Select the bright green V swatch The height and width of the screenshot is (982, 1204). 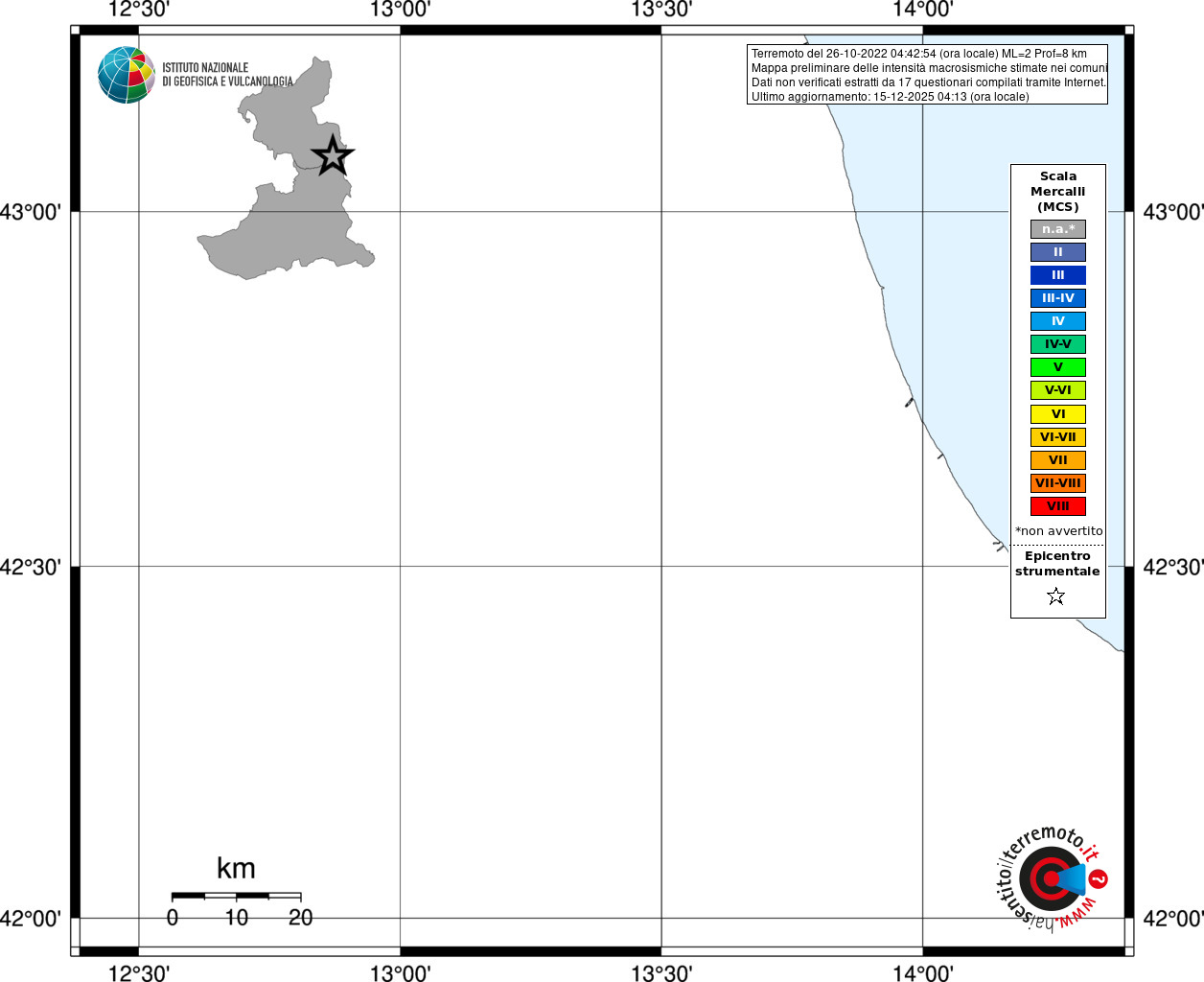(x=1058, y=367)
